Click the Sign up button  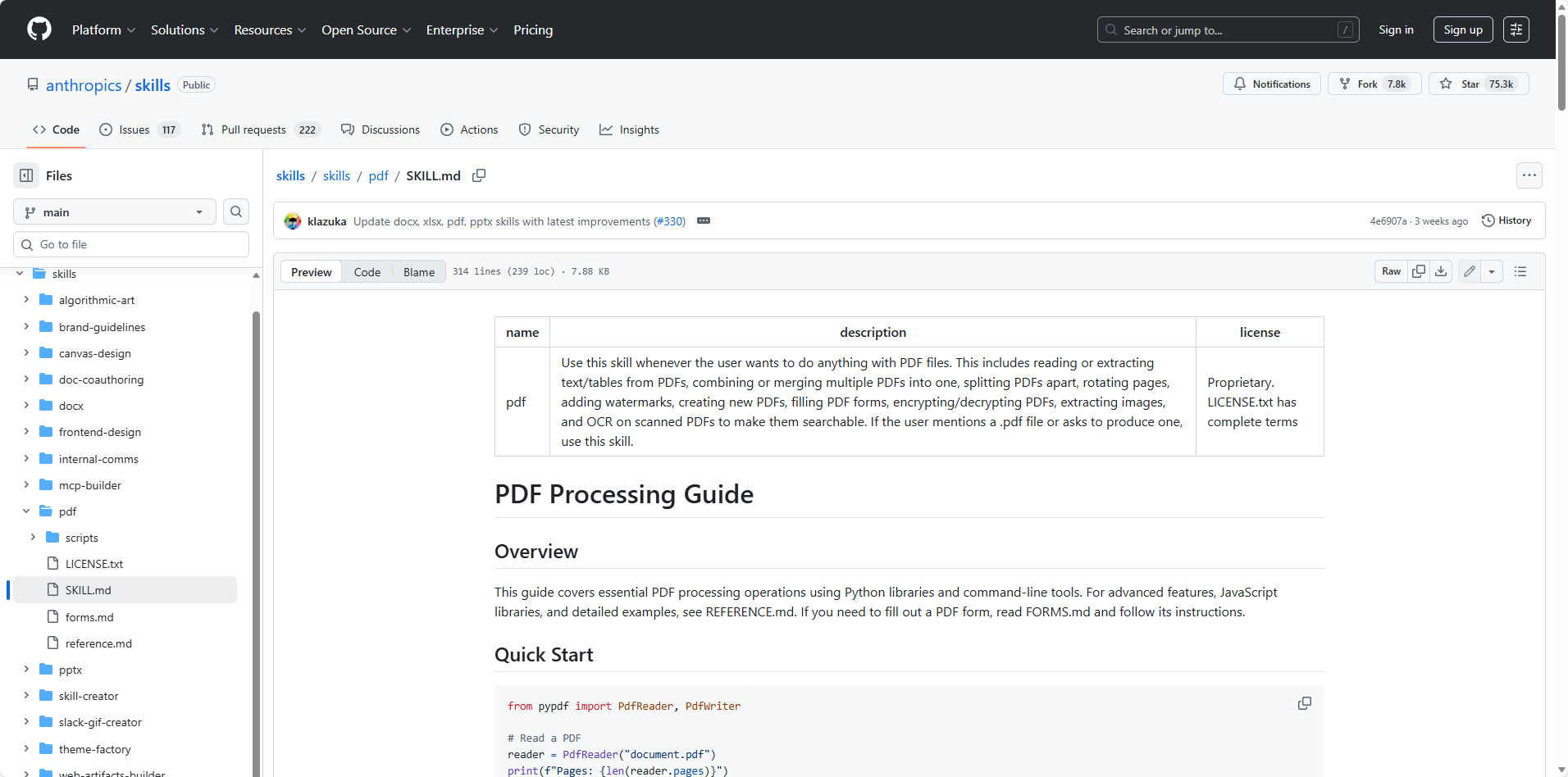[1462, 30]
